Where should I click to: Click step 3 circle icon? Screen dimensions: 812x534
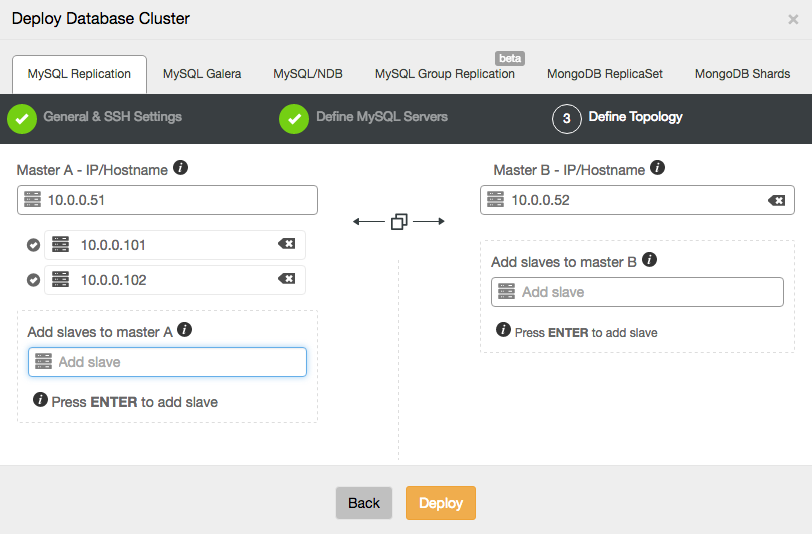[x=567, y=119]
